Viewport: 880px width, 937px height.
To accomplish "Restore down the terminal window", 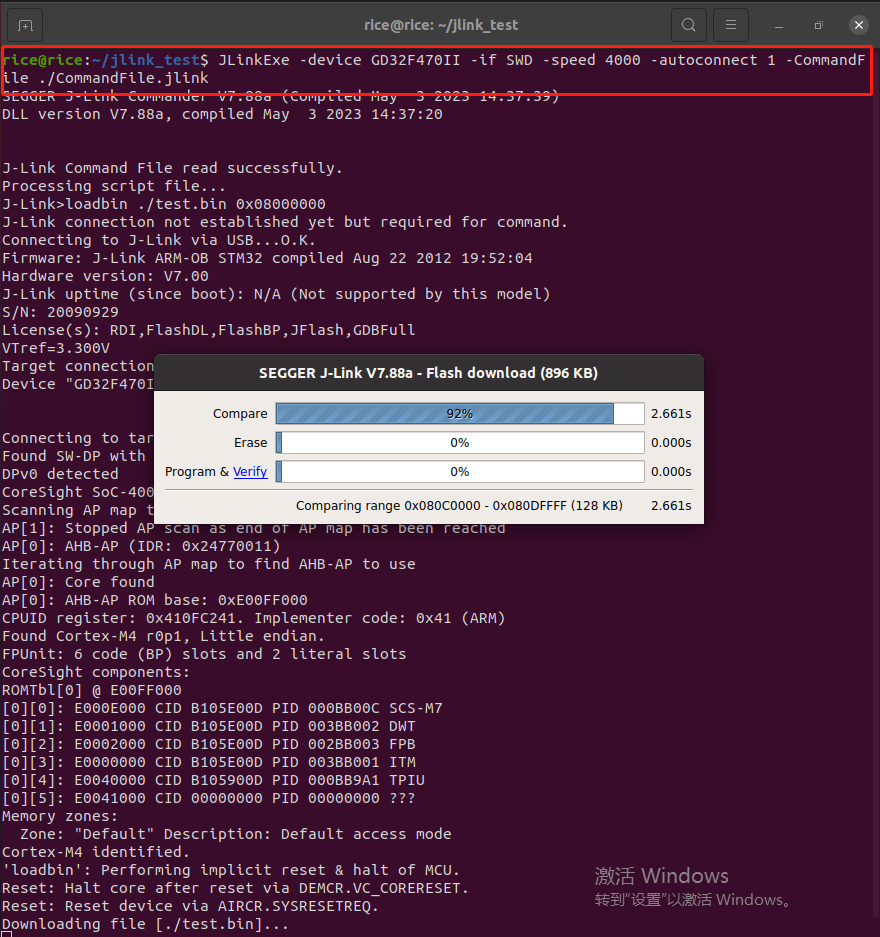I will pyautogui.click(x=818, y=25).
